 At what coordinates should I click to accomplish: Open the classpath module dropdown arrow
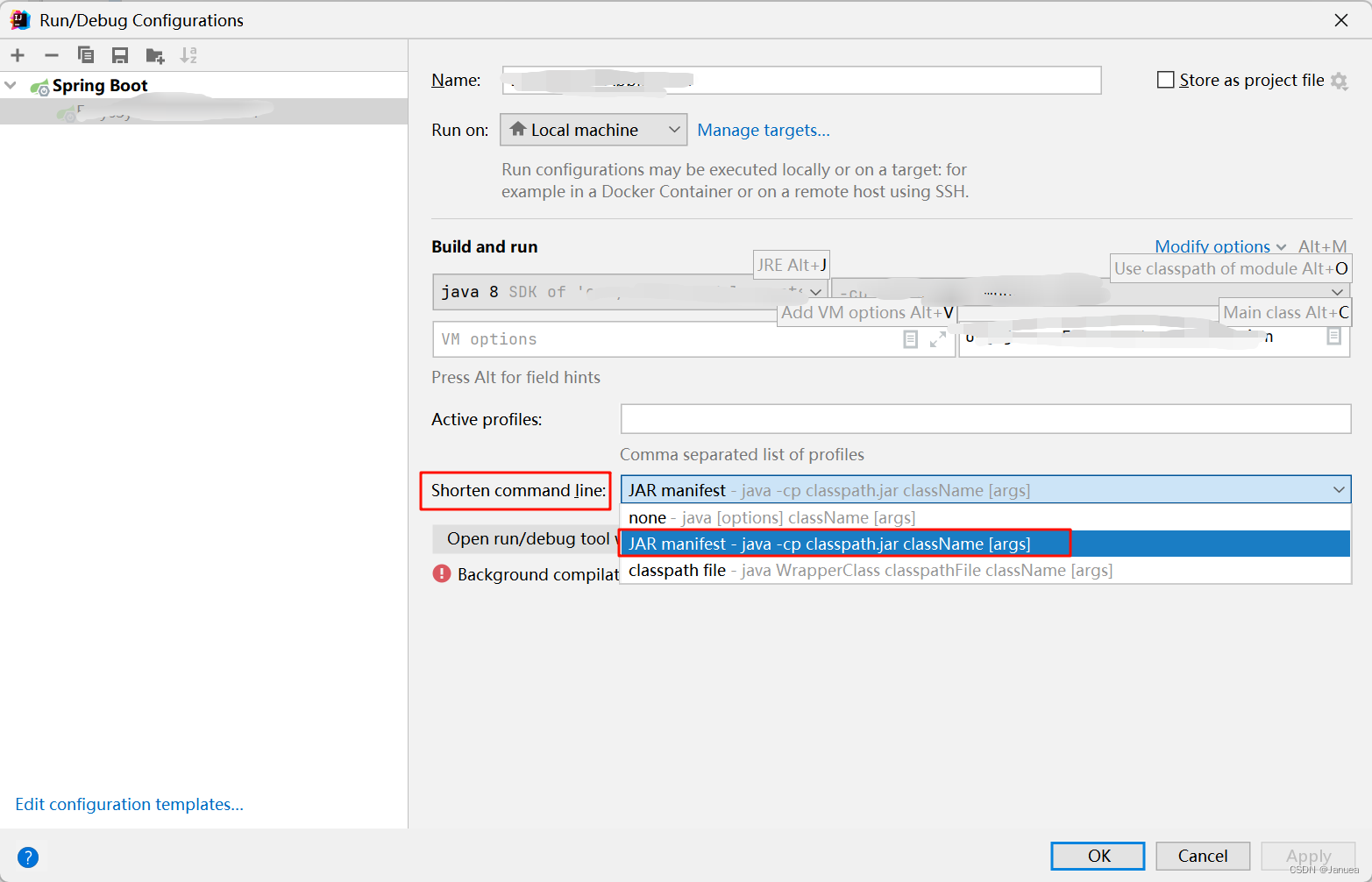coord(1337,292)
